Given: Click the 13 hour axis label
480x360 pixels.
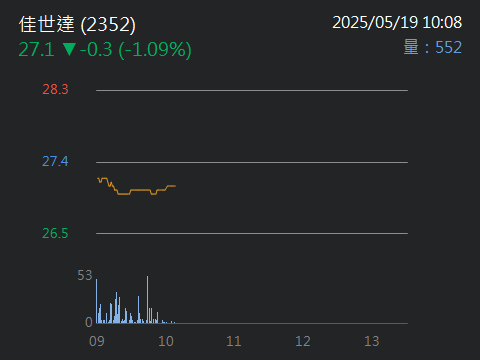Looking at the screenshot, I should pos(372,341).
